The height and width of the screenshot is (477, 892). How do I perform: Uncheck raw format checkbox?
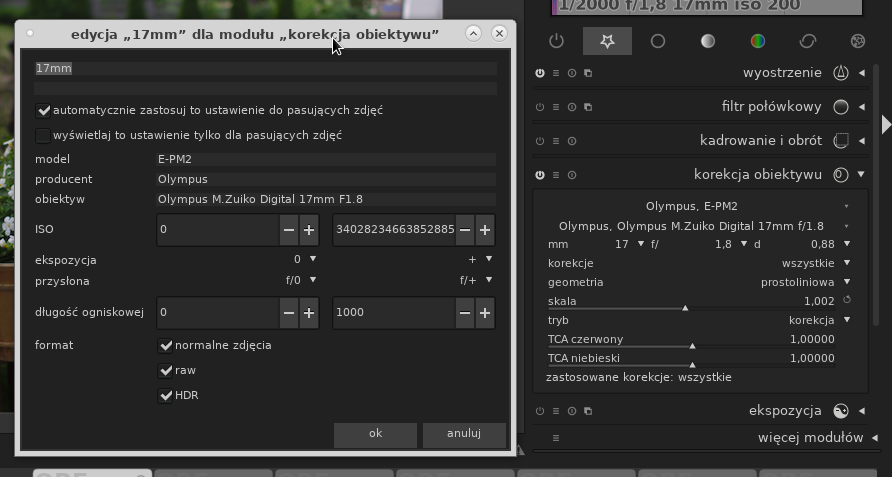coord(166,371)
